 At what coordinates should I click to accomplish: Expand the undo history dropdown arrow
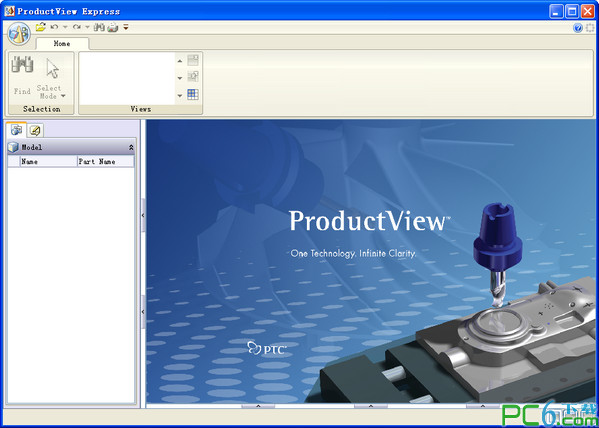click(65, 28)
